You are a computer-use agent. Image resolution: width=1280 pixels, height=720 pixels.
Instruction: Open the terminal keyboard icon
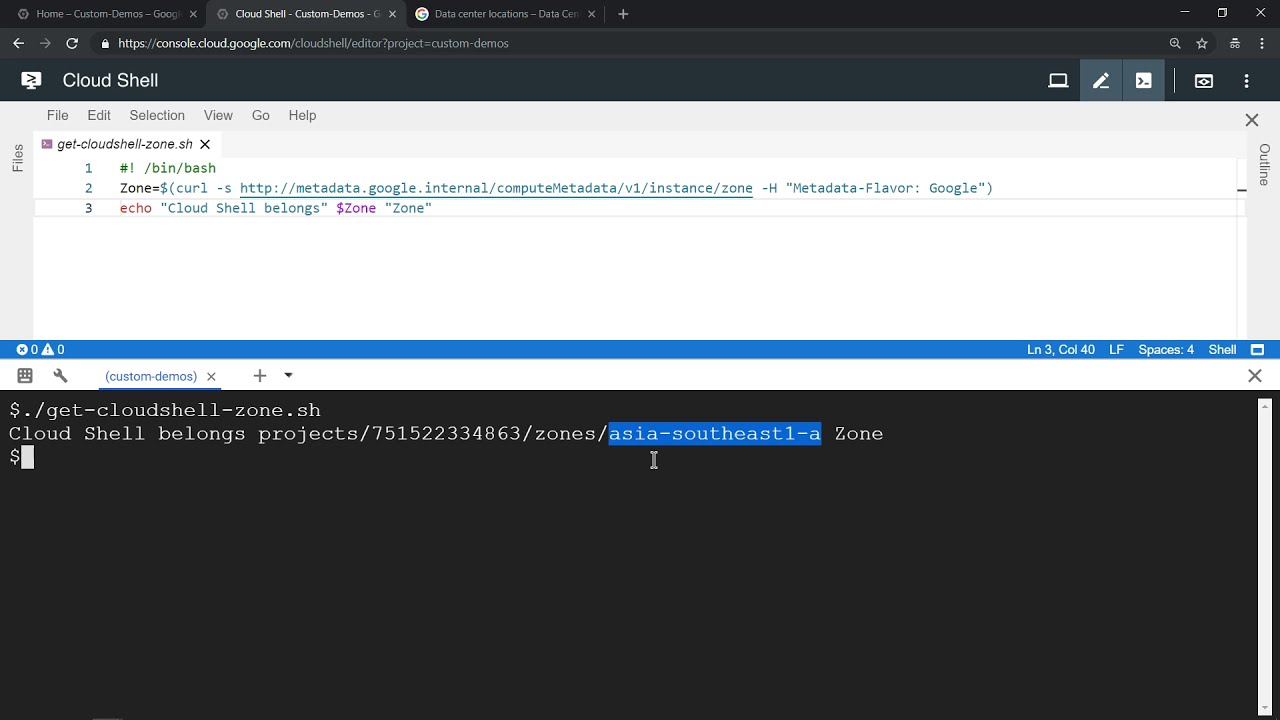[25, 376]
